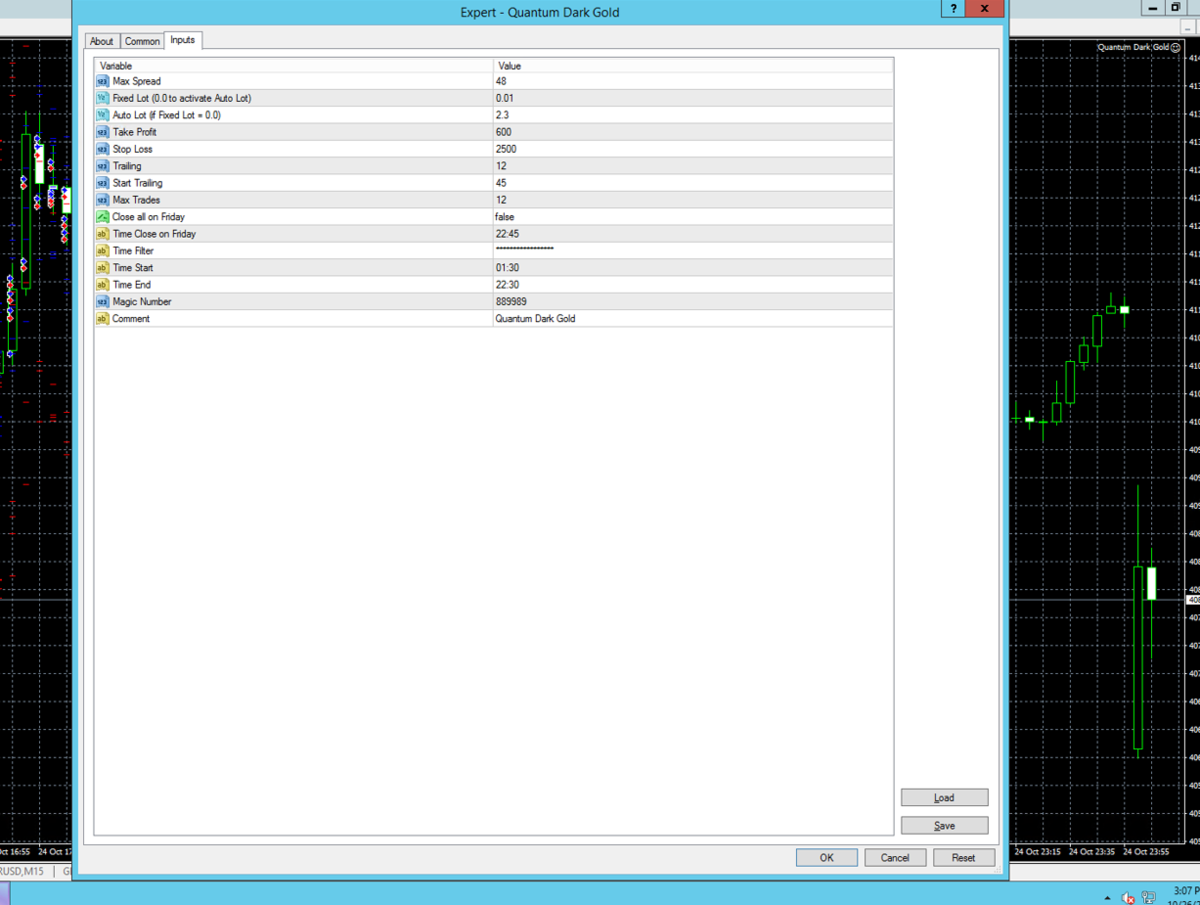Click the Close all on Friday icon
Image resolution: width=1200 pixels, height=905 pixels.
102,217
